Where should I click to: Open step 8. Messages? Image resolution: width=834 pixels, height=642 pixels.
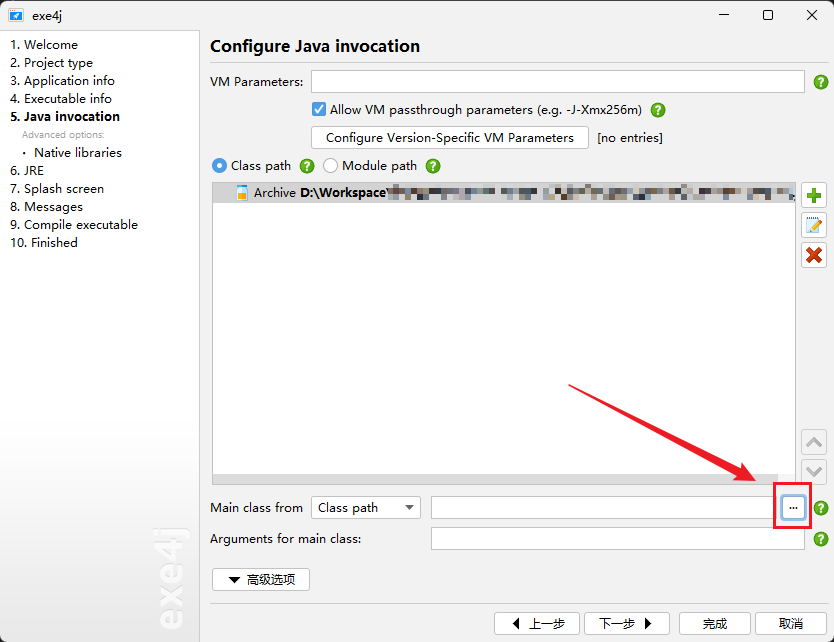[46, 207]
